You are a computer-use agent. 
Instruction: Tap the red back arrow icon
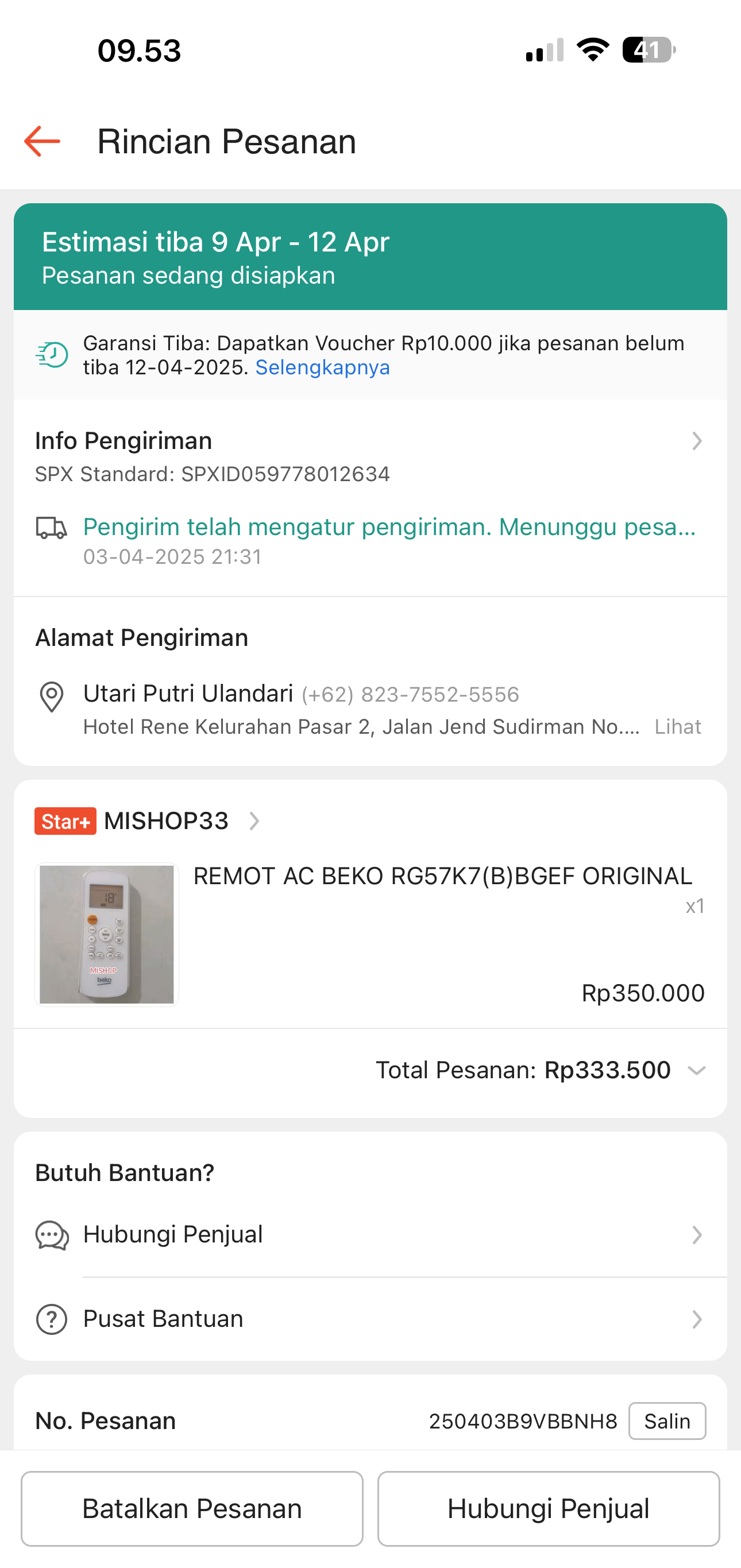42,141
